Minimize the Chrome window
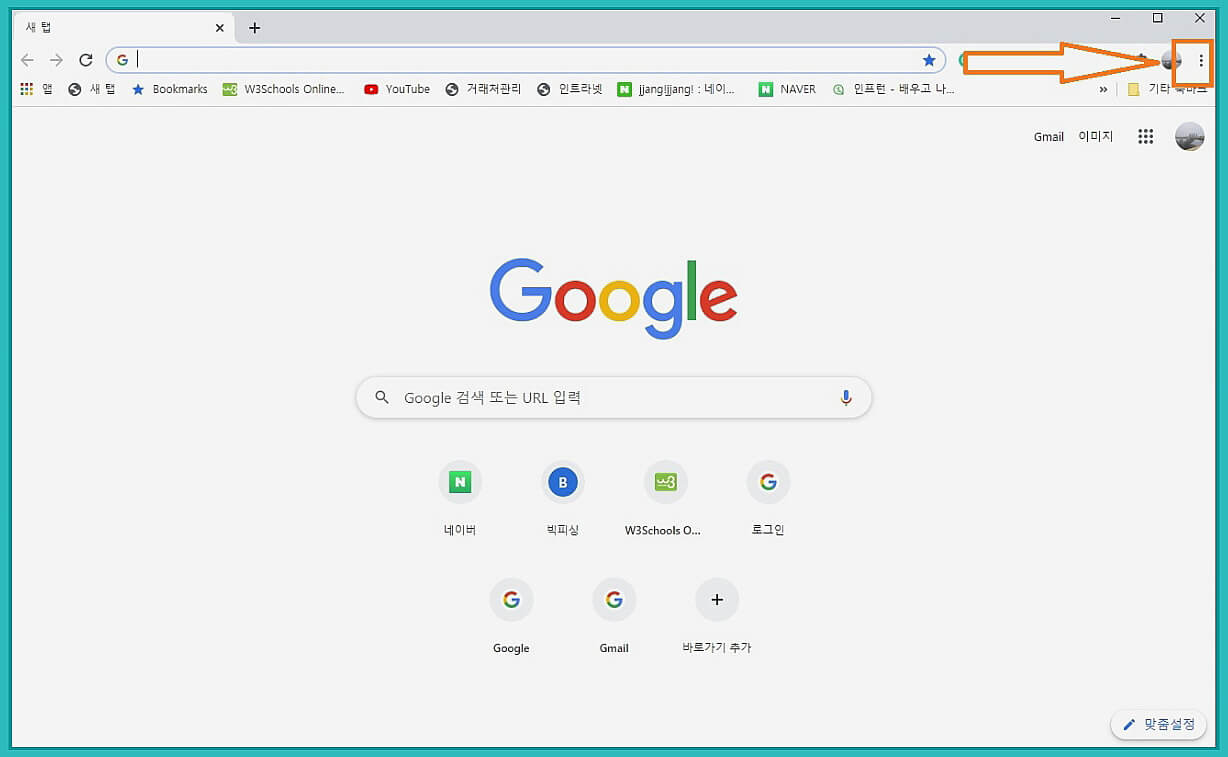Screen dimensions: 1228x757 tap(1115, 18)
